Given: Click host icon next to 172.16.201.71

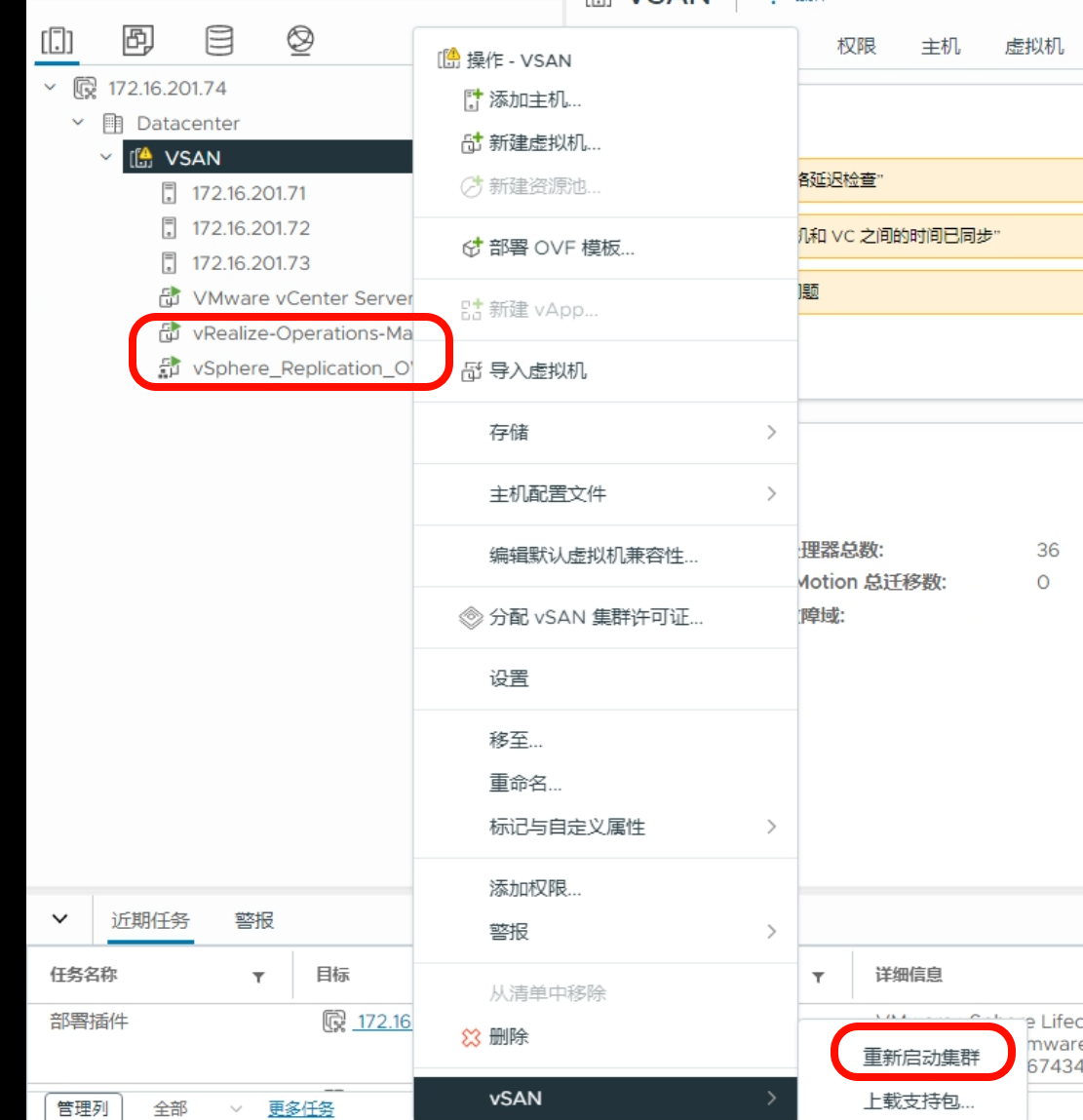Looking at the screenshot, I should point(169,193).
